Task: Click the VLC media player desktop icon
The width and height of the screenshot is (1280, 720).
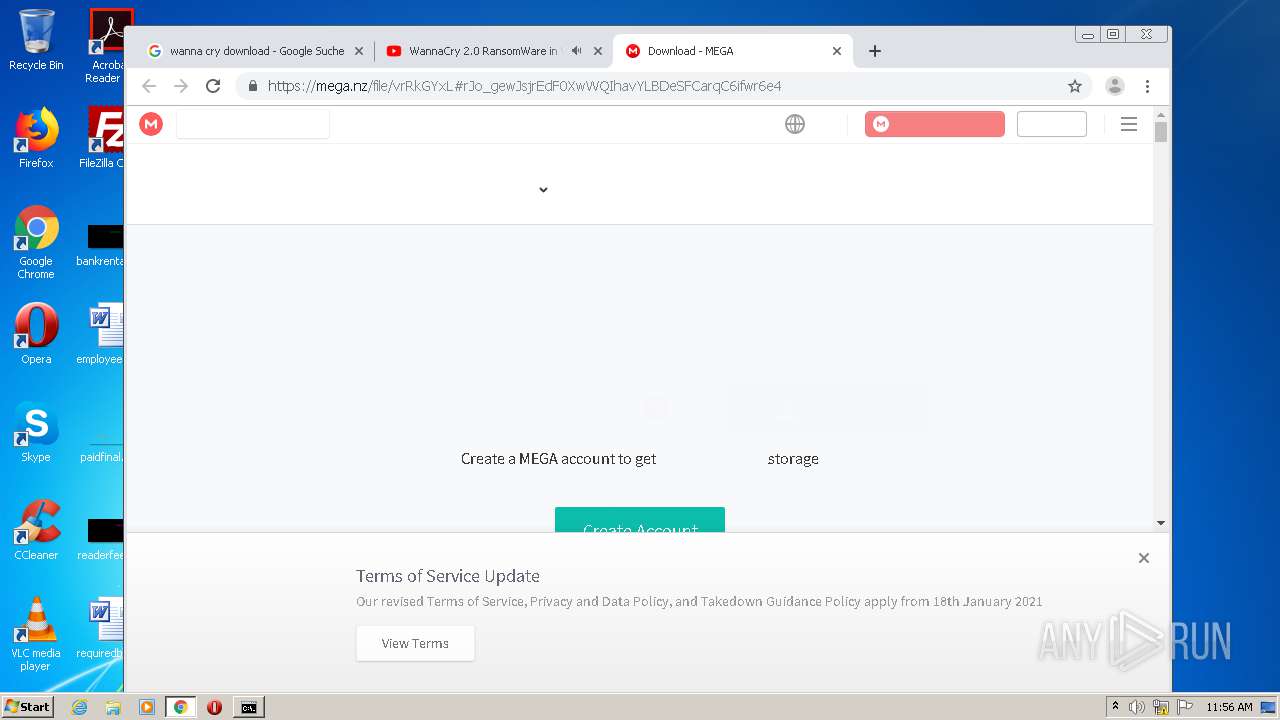Action: coord(36,634)
